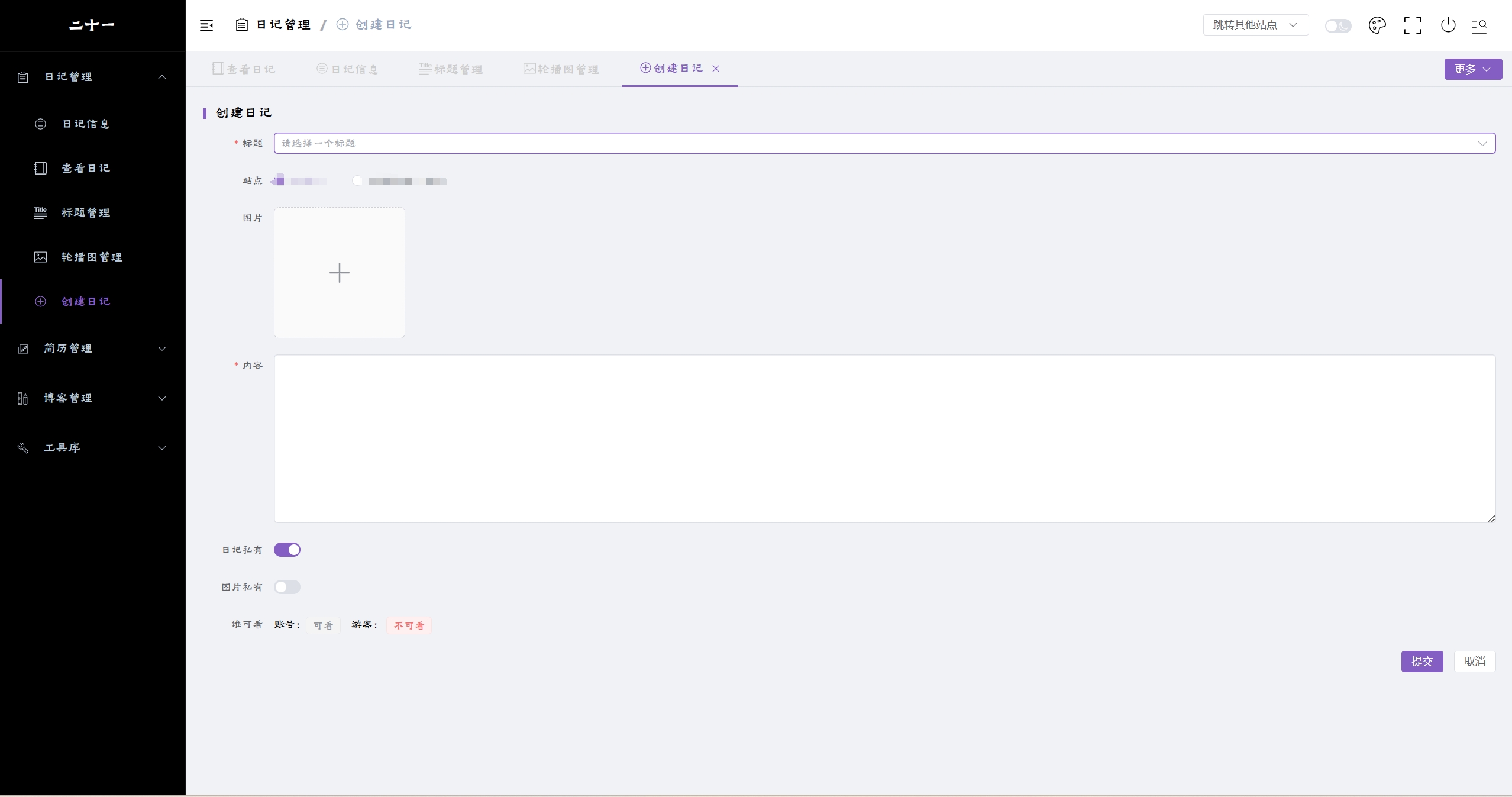Switch to the 日记信息 tab

pos(348,69)
